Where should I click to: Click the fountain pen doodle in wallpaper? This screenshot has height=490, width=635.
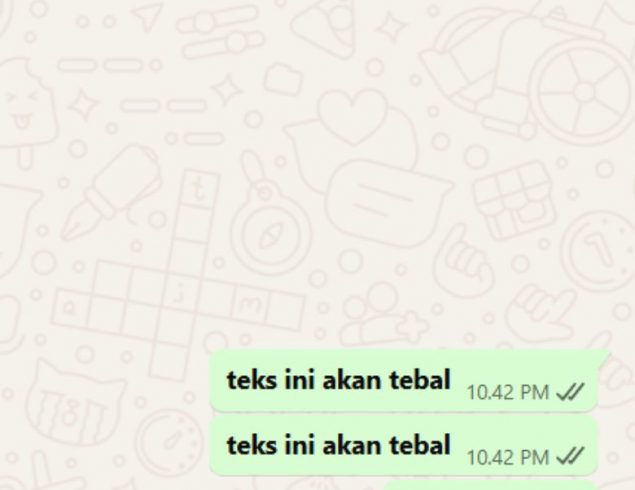click(x=110, y=191)
